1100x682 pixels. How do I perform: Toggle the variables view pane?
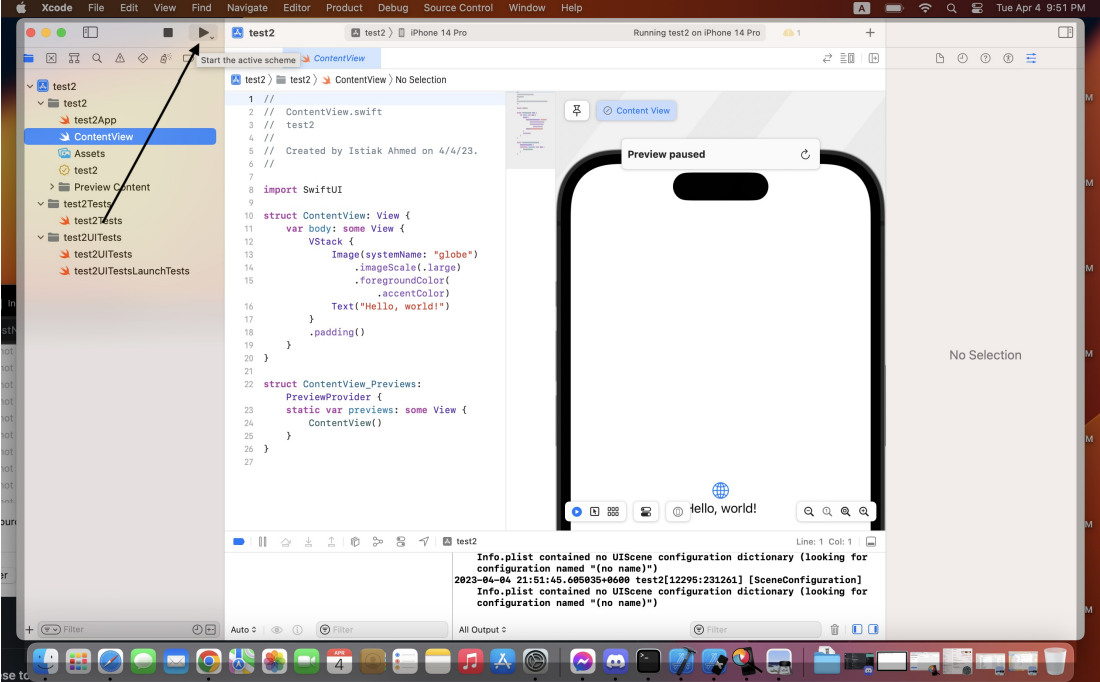[x=857, y=629]
